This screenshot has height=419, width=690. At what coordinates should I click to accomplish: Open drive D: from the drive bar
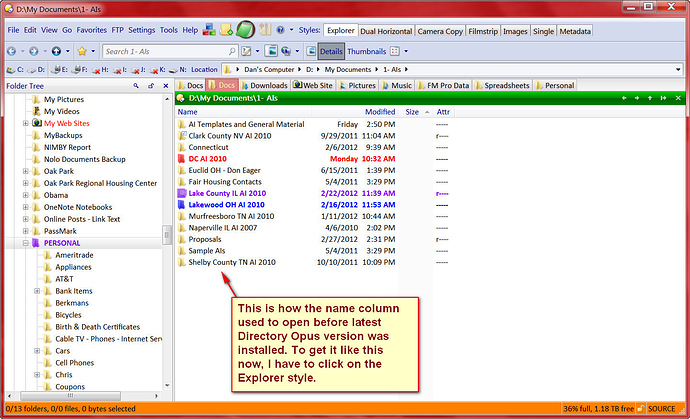[36, 70]
